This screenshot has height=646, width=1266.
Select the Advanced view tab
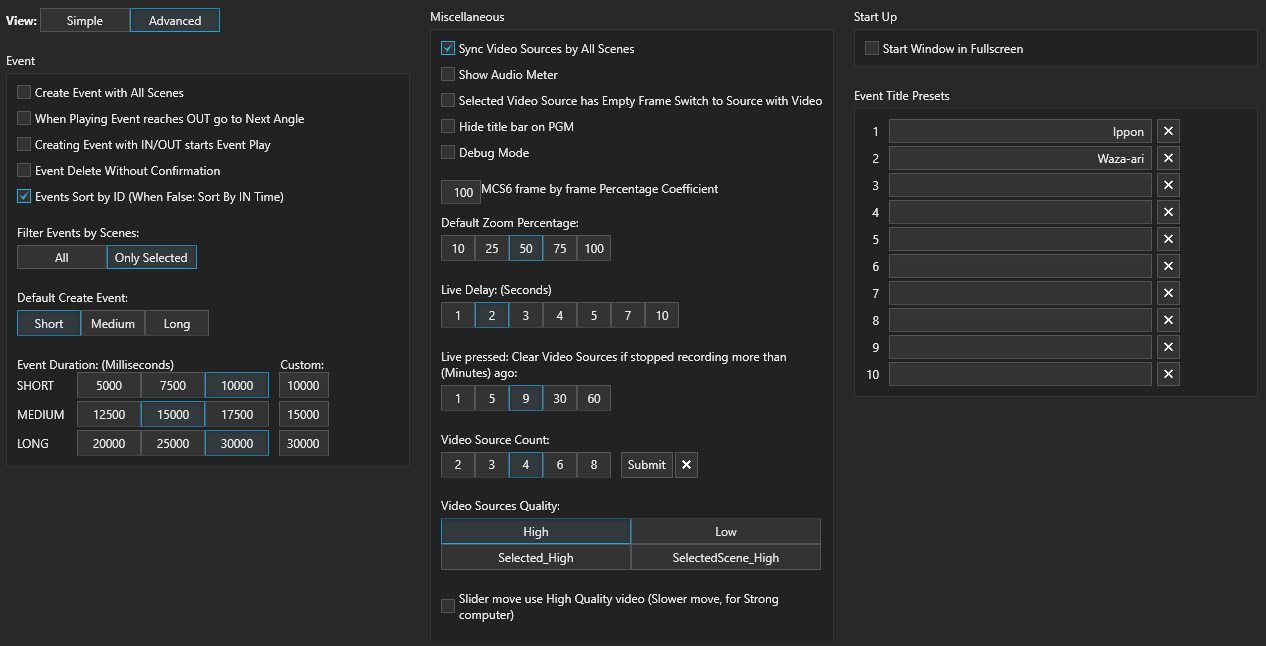click(x=175, y=20)
